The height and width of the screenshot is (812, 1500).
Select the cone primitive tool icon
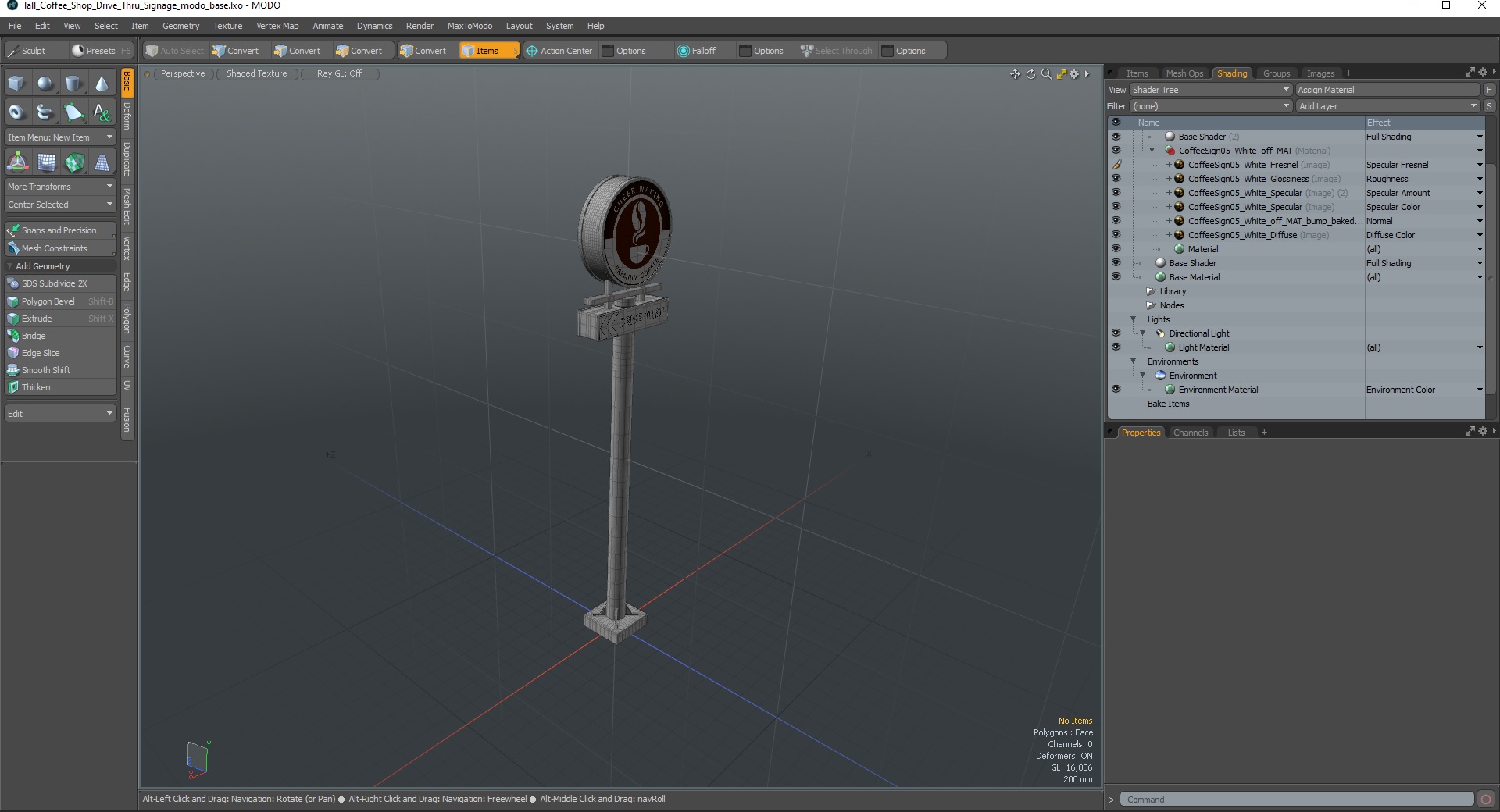102,84
